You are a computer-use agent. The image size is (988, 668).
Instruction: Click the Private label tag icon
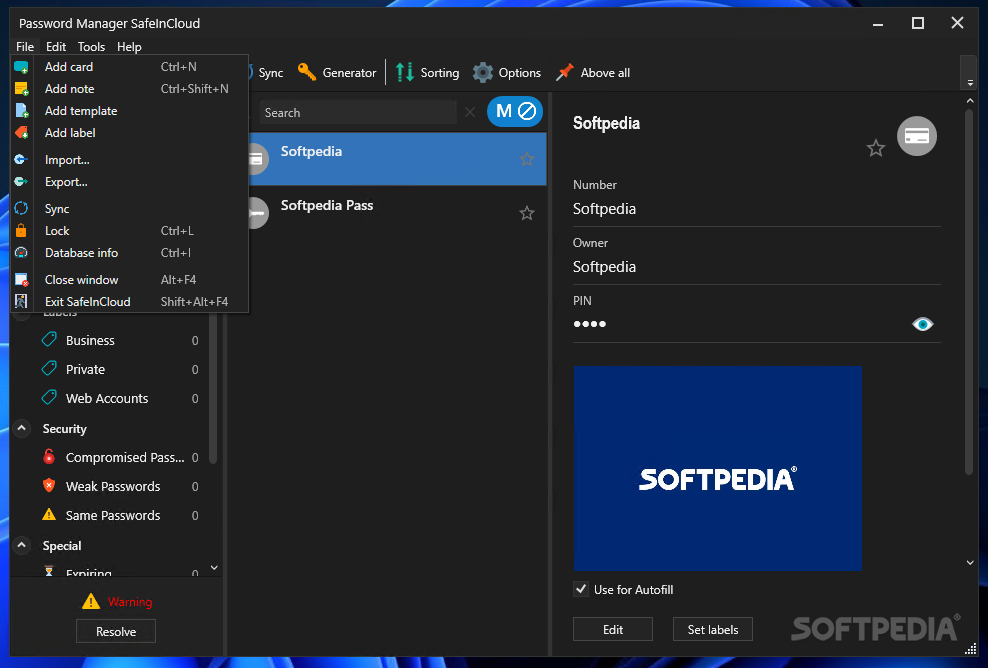pyautogui.click(x=49, y=369)
